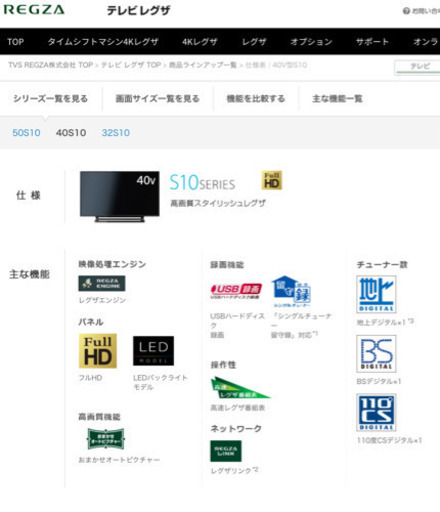Click the 高速レグザ番組表 caption text
440x512 pixels.
238,408
